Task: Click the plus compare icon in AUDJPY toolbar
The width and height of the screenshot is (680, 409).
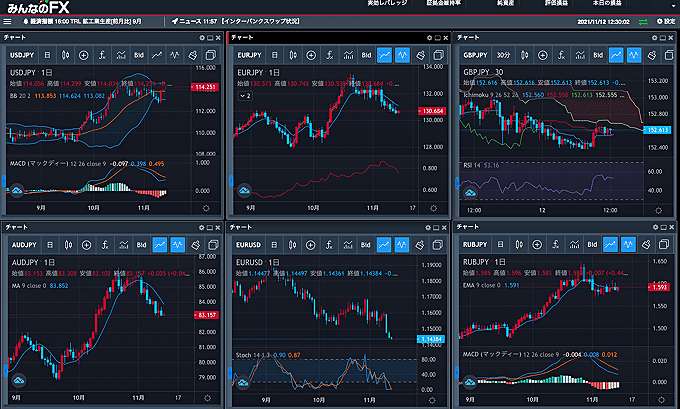Action: [86, 245]
